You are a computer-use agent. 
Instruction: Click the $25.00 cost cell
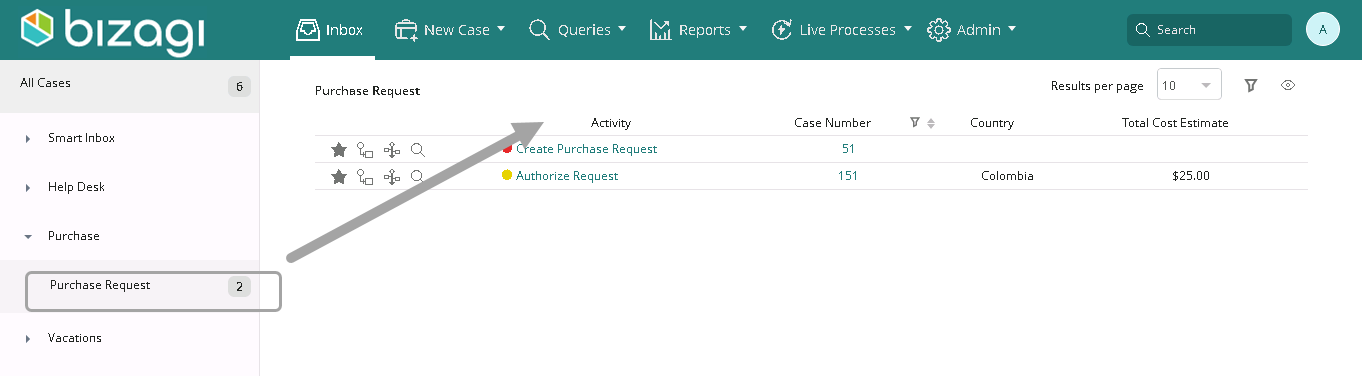[1191, 176]
